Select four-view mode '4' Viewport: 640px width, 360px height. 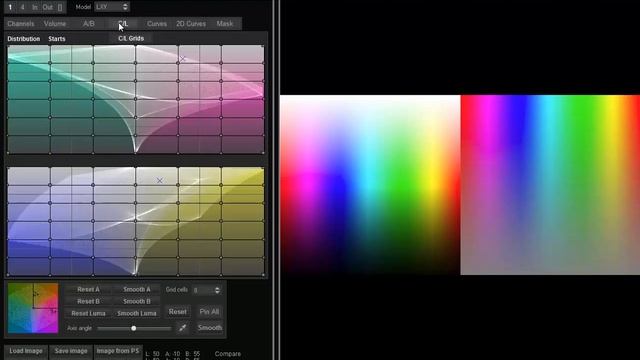22,7
